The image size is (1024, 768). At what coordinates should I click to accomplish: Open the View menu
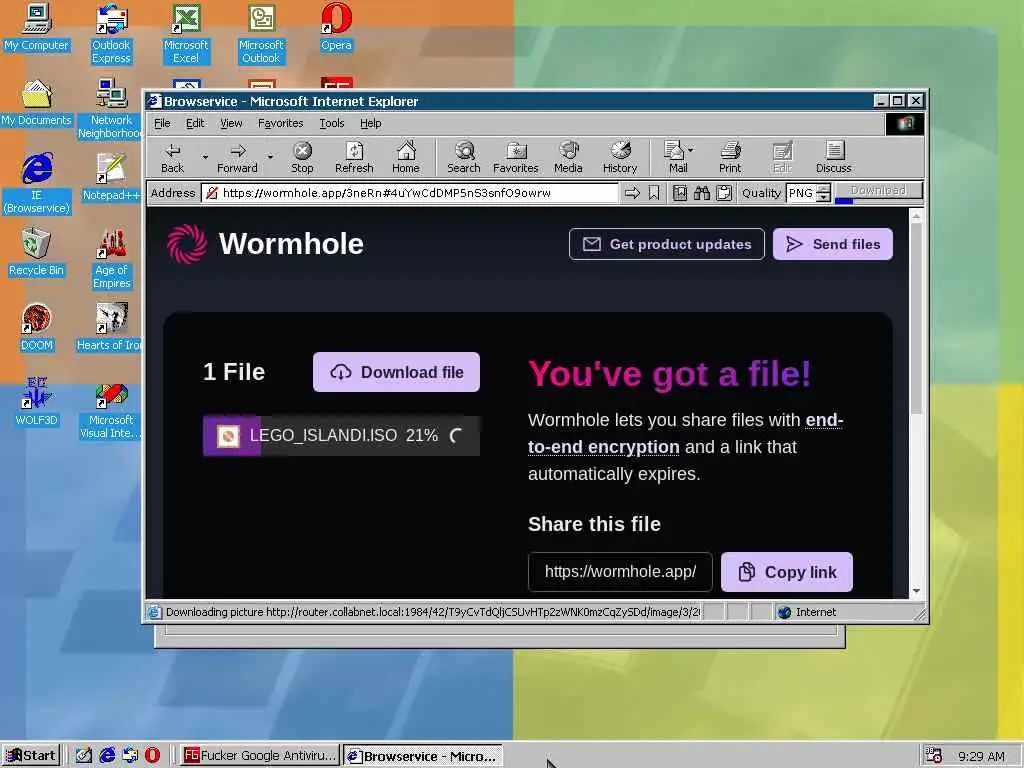[231, 123]
